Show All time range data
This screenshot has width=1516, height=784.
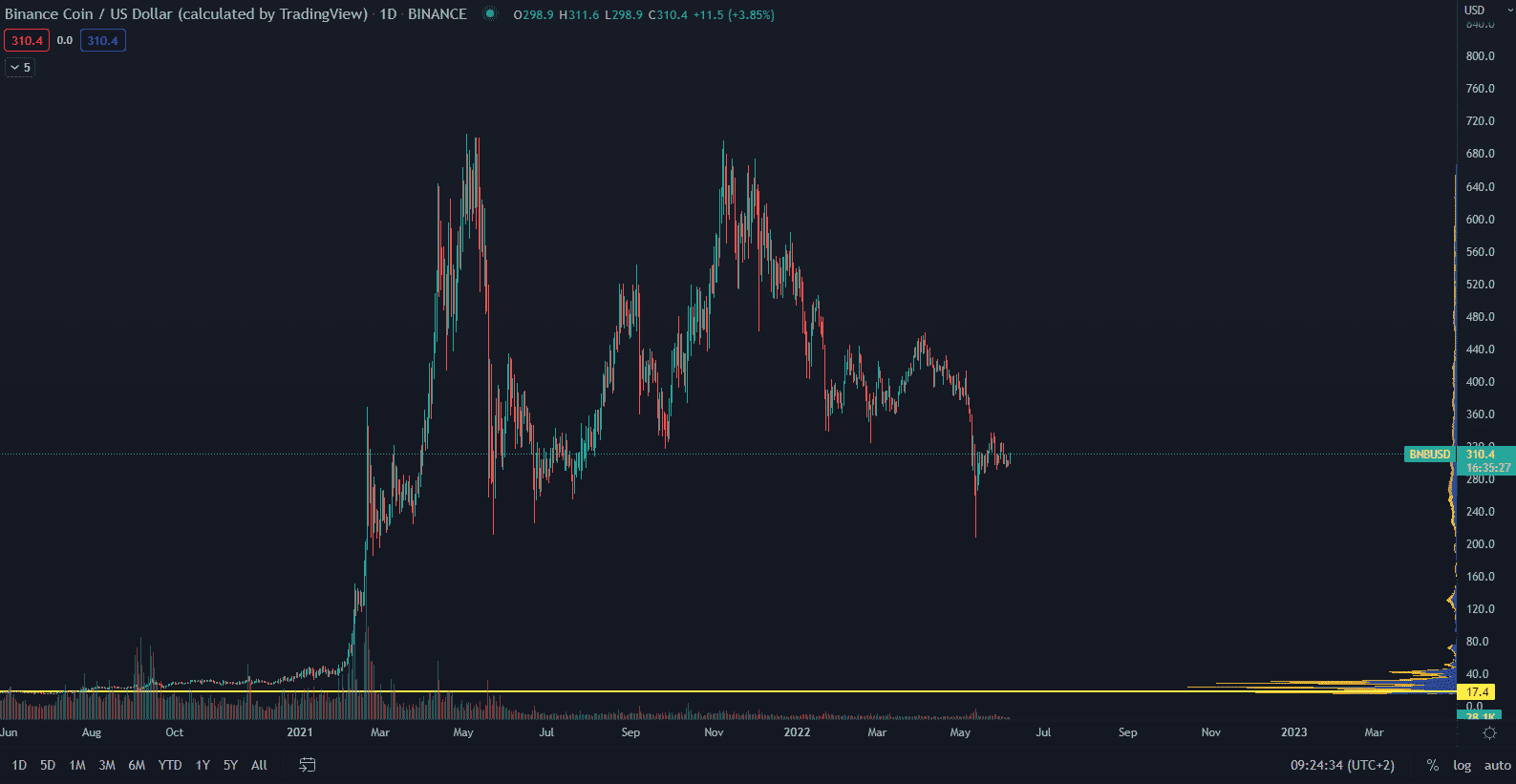point(259,765)
